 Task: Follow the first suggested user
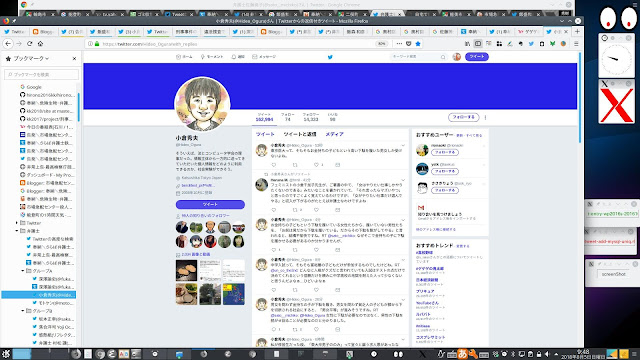(444, 152)
